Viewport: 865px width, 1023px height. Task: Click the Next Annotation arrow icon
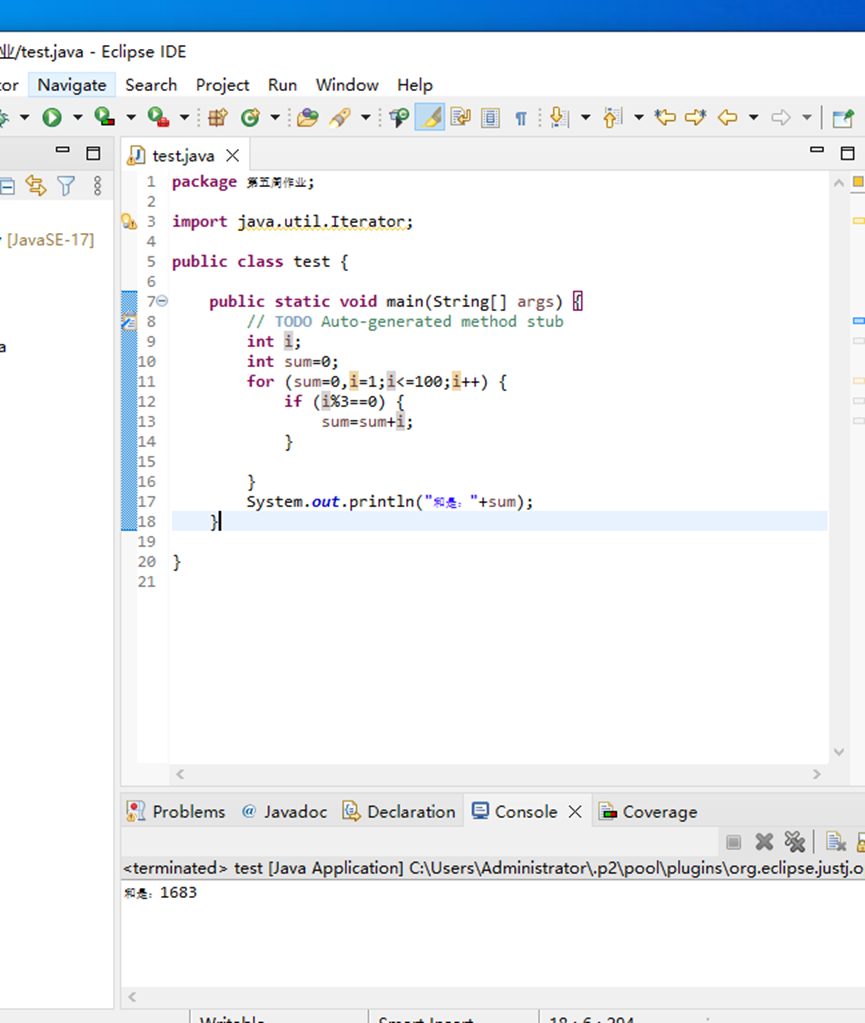[559, 118]
